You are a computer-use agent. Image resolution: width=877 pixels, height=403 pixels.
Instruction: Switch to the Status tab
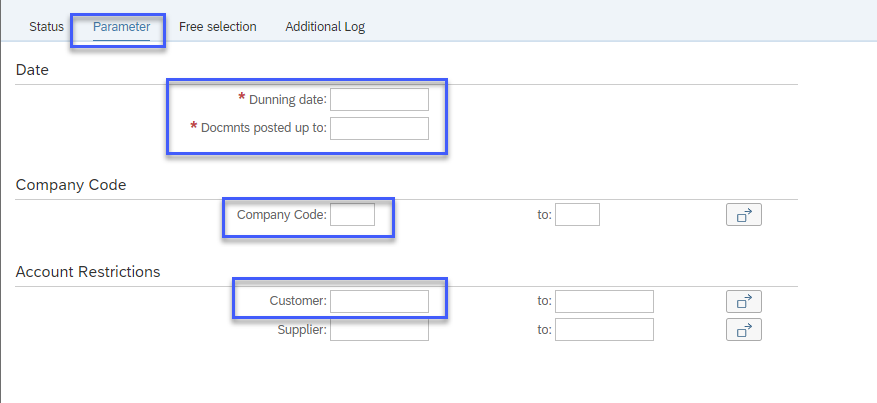coord(46,27)
